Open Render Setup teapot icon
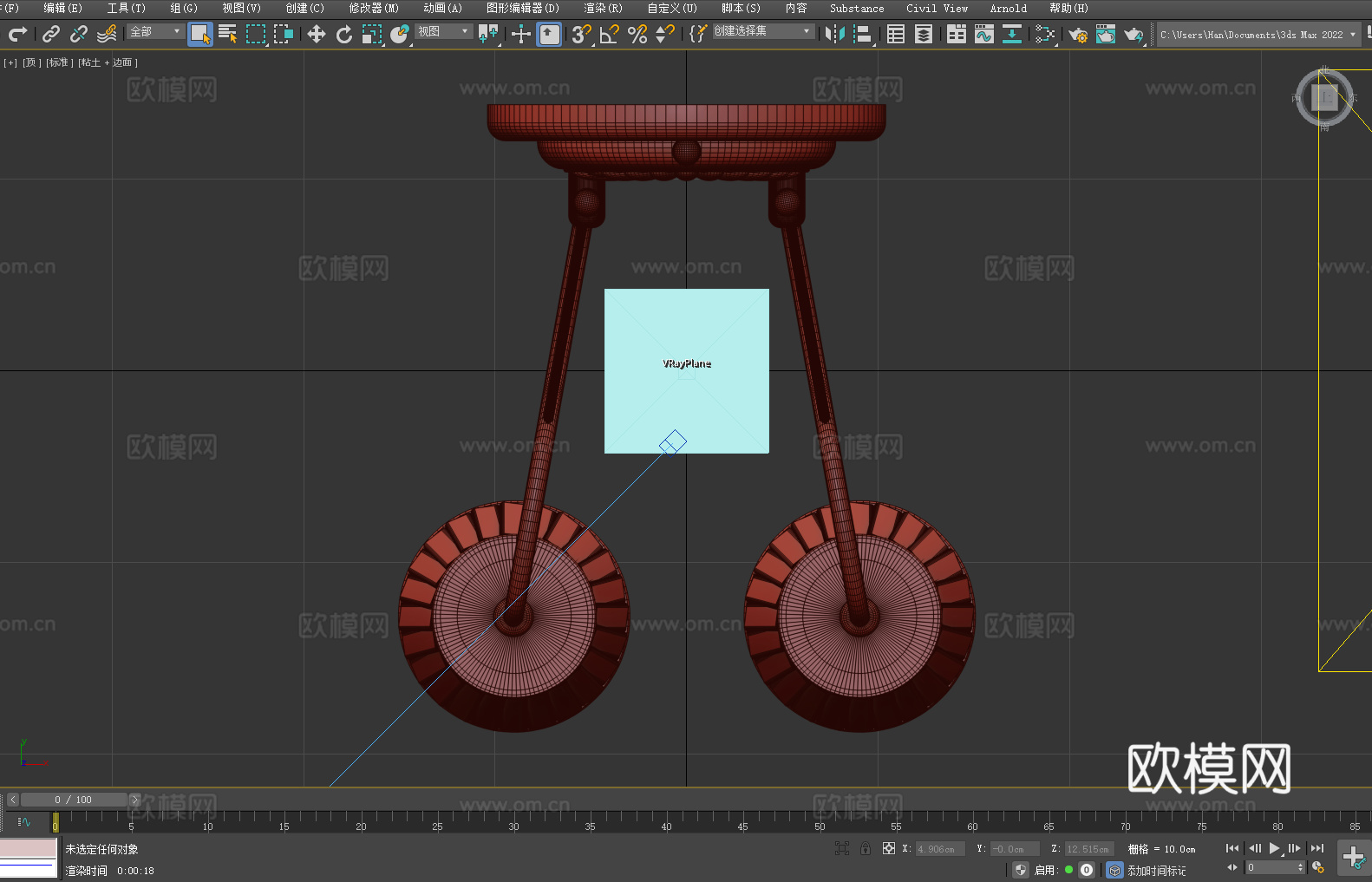 click(x=1077, y=35)
